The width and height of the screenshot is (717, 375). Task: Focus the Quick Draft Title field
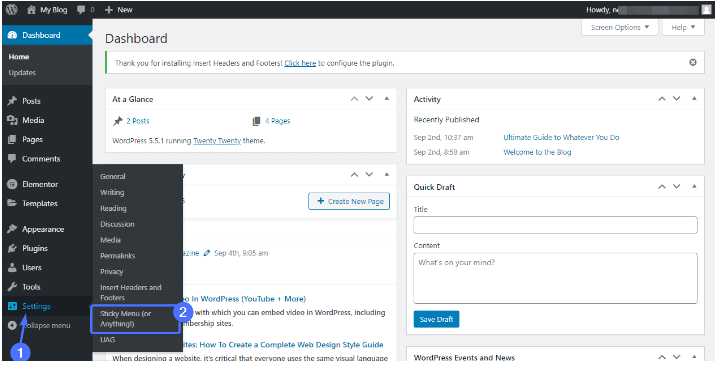click(555, 225)
